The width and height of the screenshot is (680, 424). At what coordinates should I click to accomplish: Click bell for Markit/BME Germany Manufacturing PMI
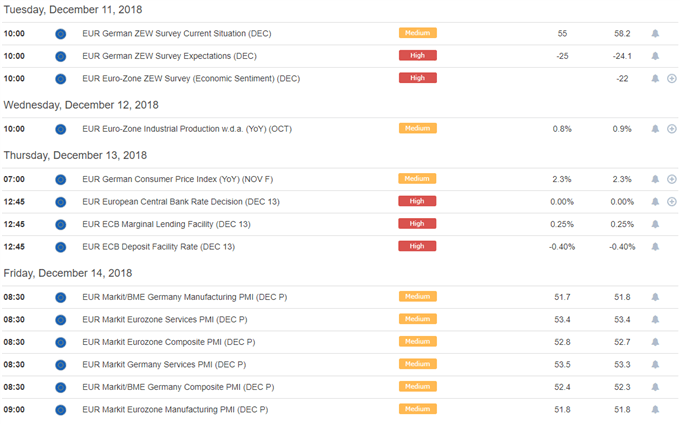pyautogui.click(x=655, y=297)
